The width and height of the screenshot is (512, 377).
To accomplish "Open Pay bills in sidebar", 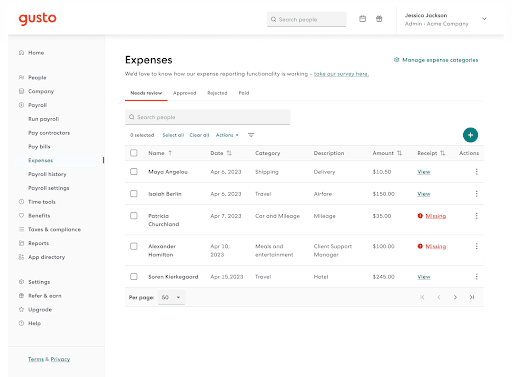I will pos(39,147).
